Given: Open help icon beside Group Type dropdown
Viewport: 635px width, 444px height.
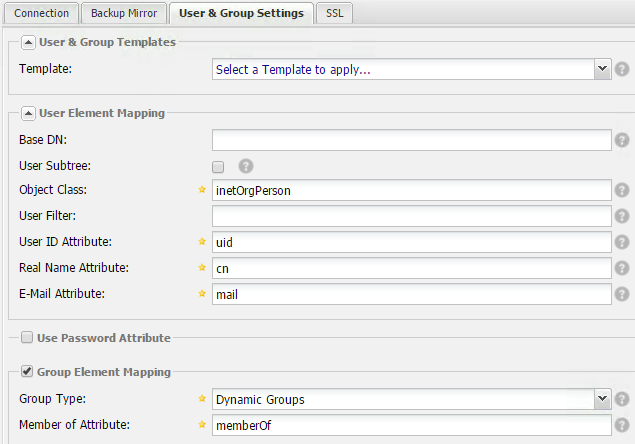Looking at the screenshot, I should pyautogui.click(x=622, y=399).
